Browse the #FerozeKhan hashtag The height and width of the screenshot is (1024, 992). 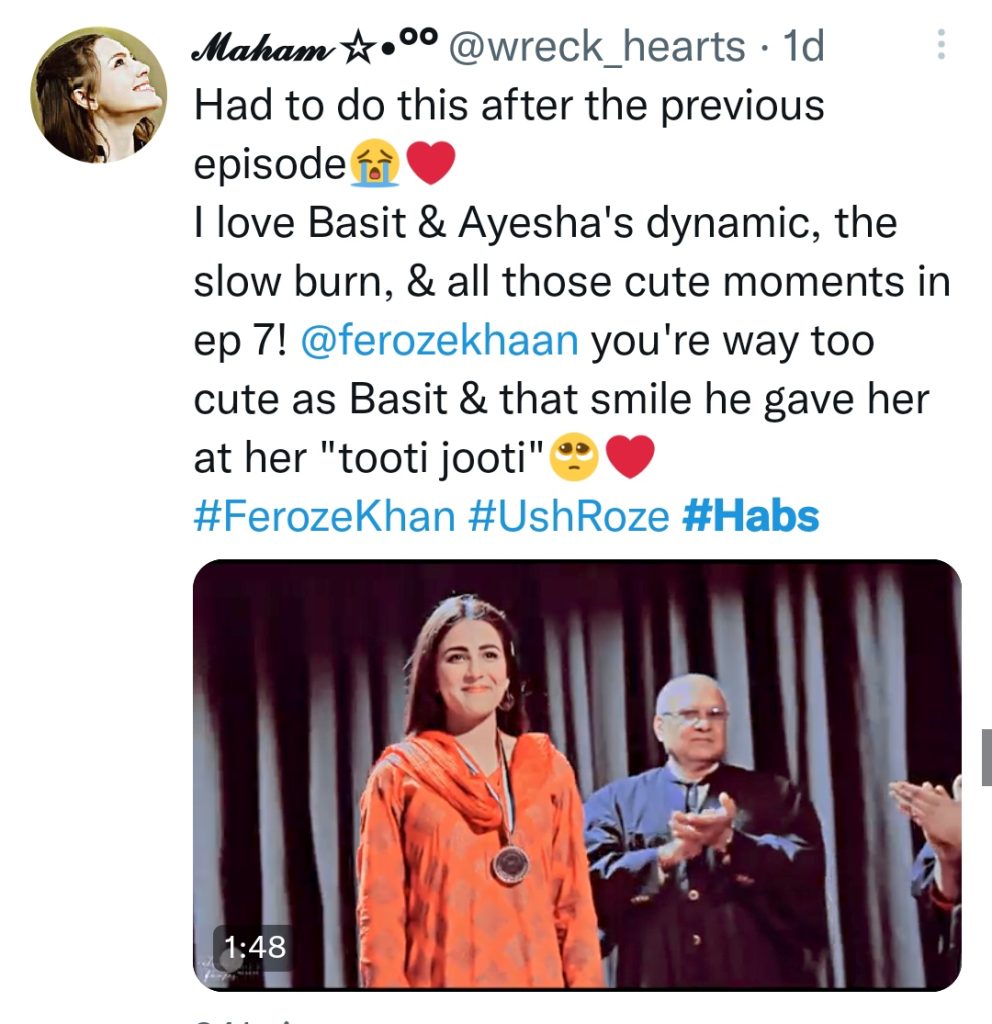[x=325, y=517]
